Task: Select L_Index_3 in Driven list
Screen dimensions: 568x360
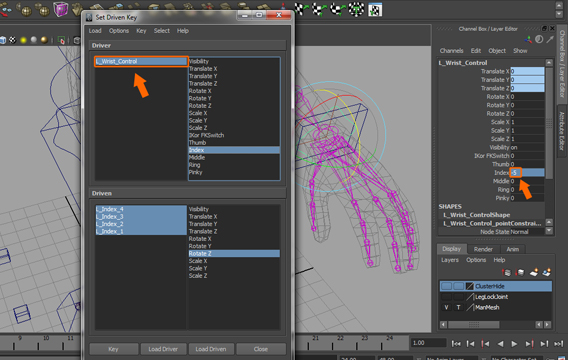Action: coord(141,217)
